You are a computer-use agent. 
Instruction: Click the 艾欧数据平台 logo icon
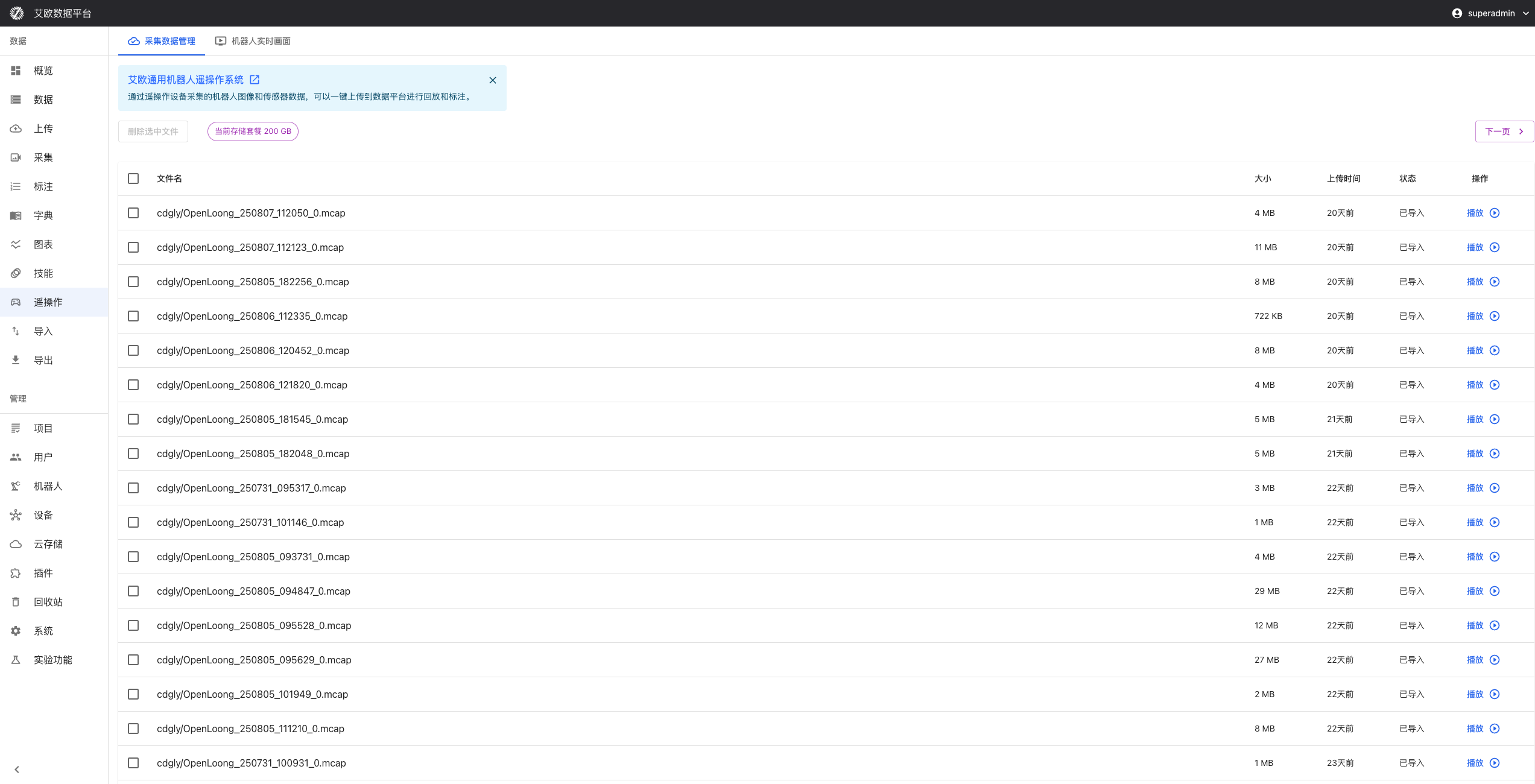pos(17,13)
